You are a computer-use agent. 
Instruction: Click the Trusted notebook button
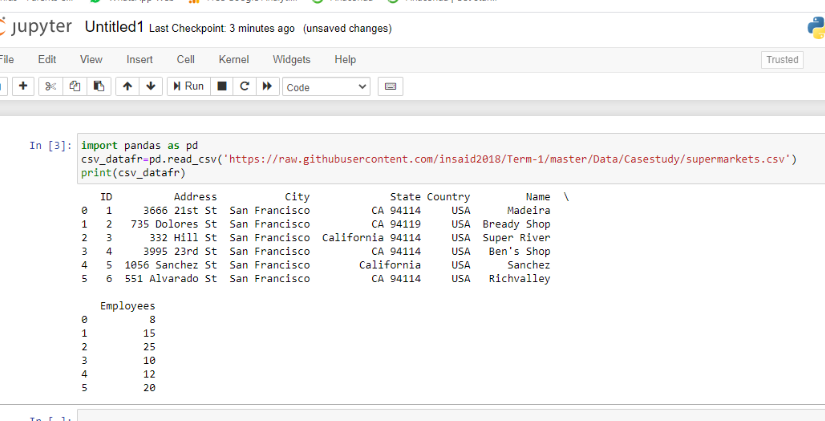click(782, 60)
